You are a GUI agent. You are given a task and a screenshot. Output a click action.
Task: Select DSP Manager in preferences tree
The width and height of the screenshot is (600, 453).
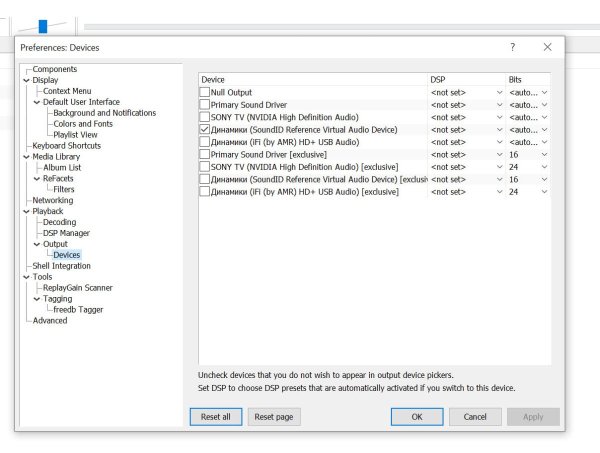(65, 233)
